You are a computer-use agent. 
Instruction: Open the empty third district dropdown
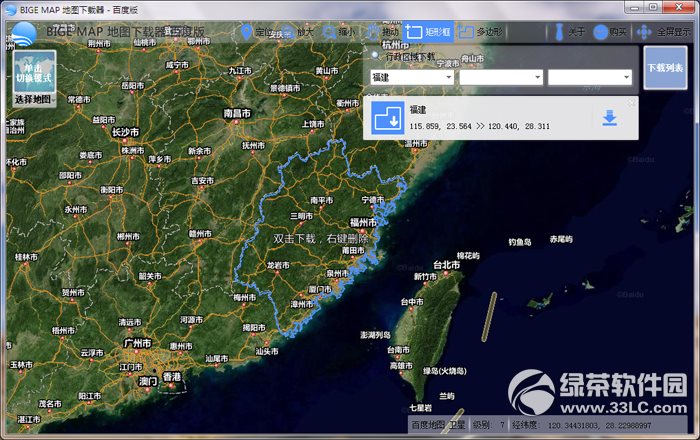[x=590, y=77]
